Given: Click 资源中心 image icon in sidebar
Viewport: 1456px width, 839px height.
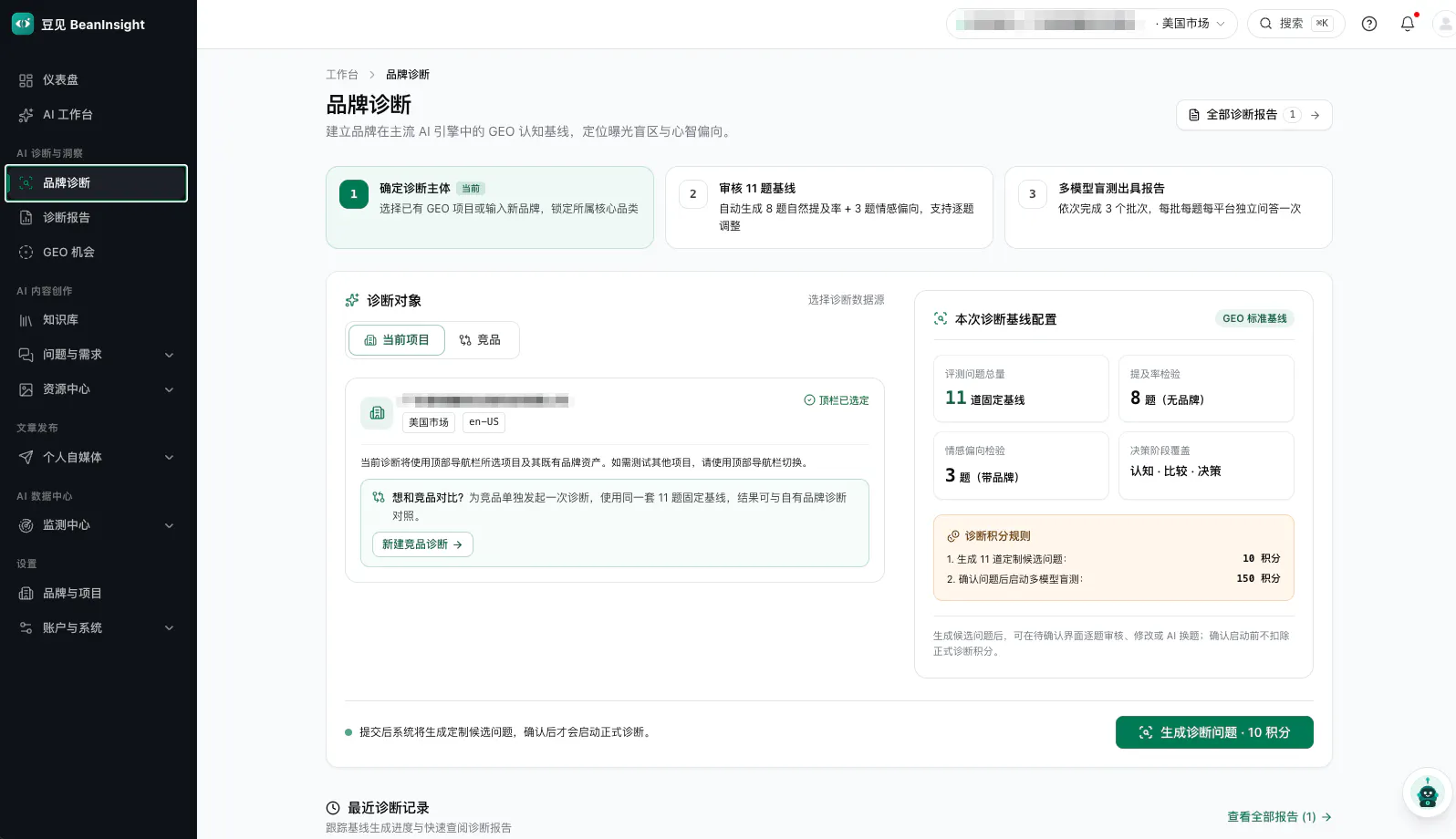Looking at the screenshot, I should (x=26, y=389).
